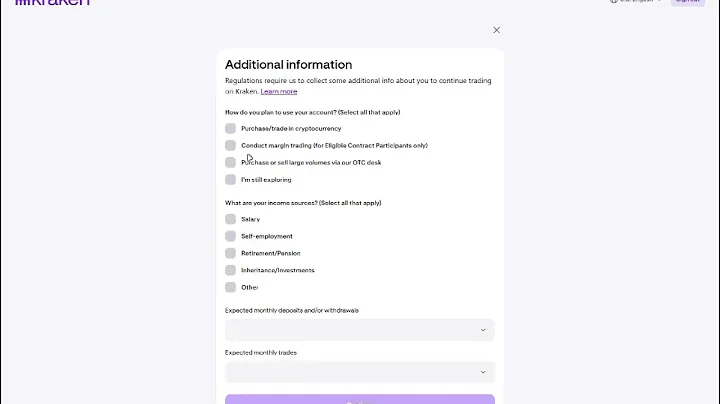The height and width of the screenshot is (404, 720).
Task: Click chevron arrow of monthly deposits dropdown
Action: pyautogui.click(x=483, y=330)
